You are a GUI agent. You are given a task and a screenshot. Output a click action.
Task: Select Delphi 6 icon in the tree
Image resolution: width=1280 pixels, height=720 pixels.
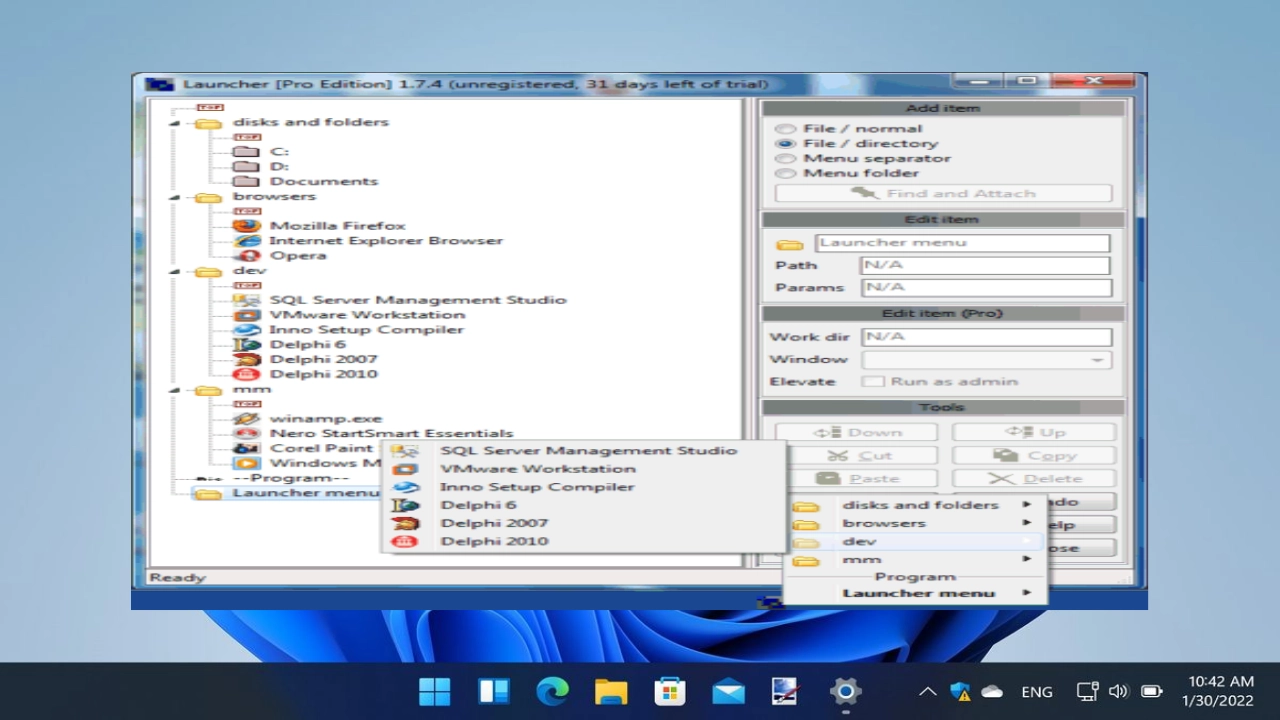pyautogui.click(x=246, y=345)
